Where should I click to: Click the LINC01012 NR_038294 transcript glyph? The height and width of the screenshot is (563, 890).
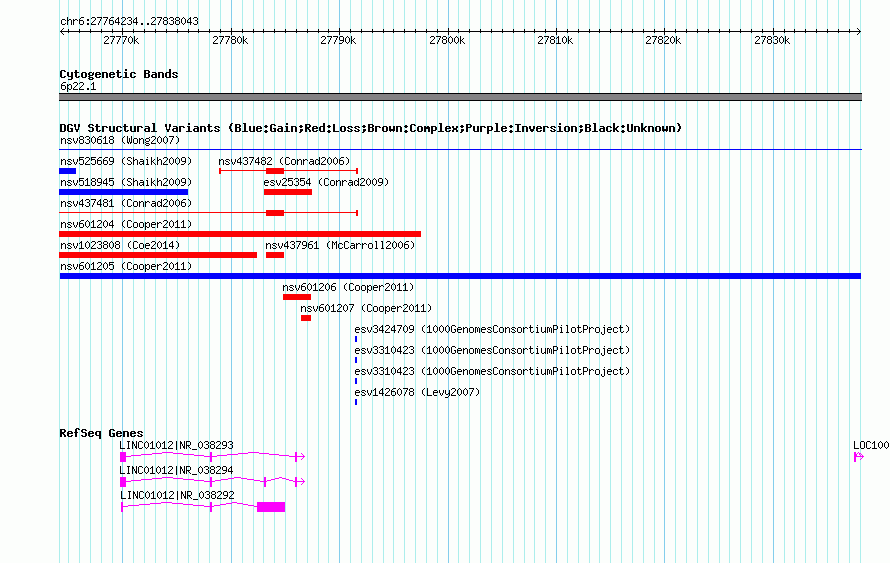(x=213, y=481)
